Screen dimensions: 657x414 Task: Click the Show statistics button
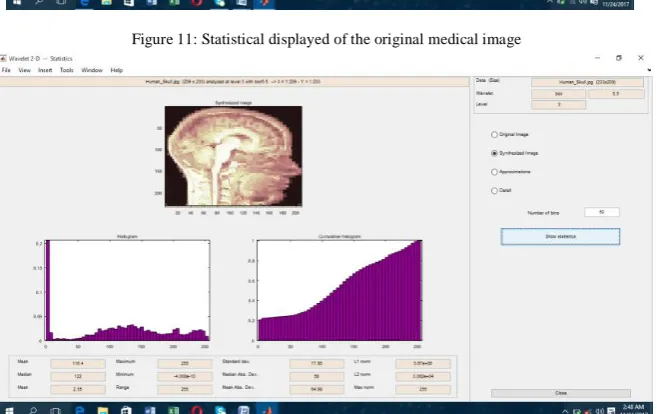click(560, 236)
